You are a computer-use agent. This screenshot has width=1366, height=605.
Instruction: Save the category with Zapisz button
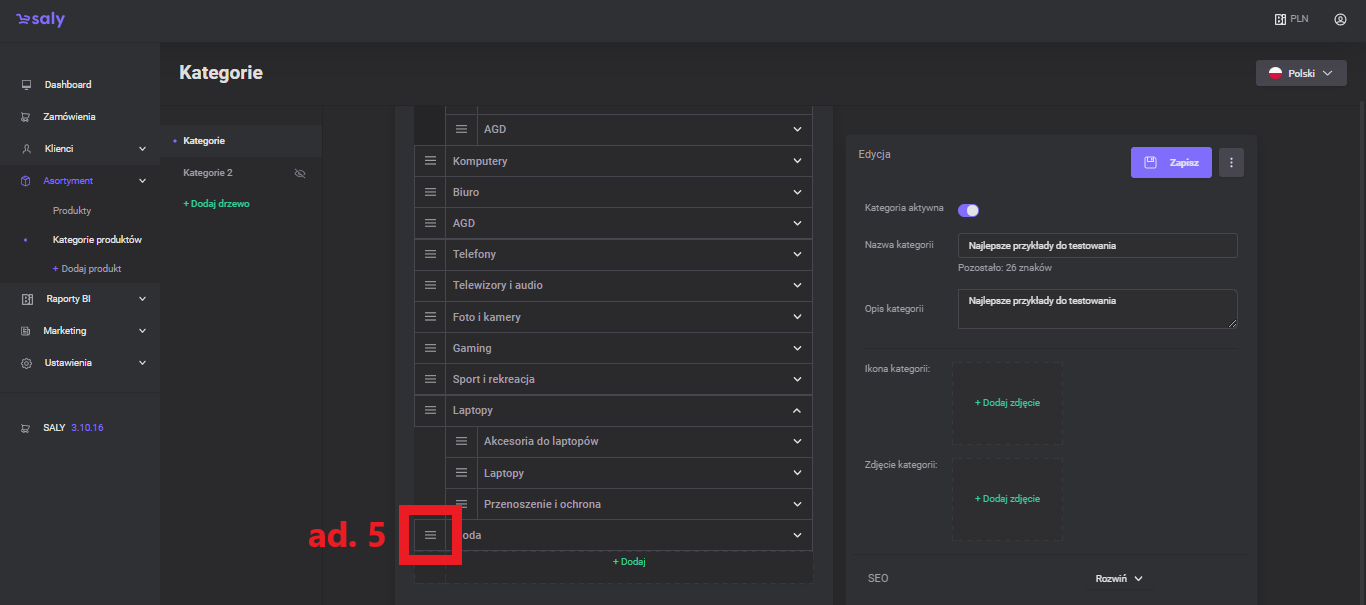point(1171,162)
